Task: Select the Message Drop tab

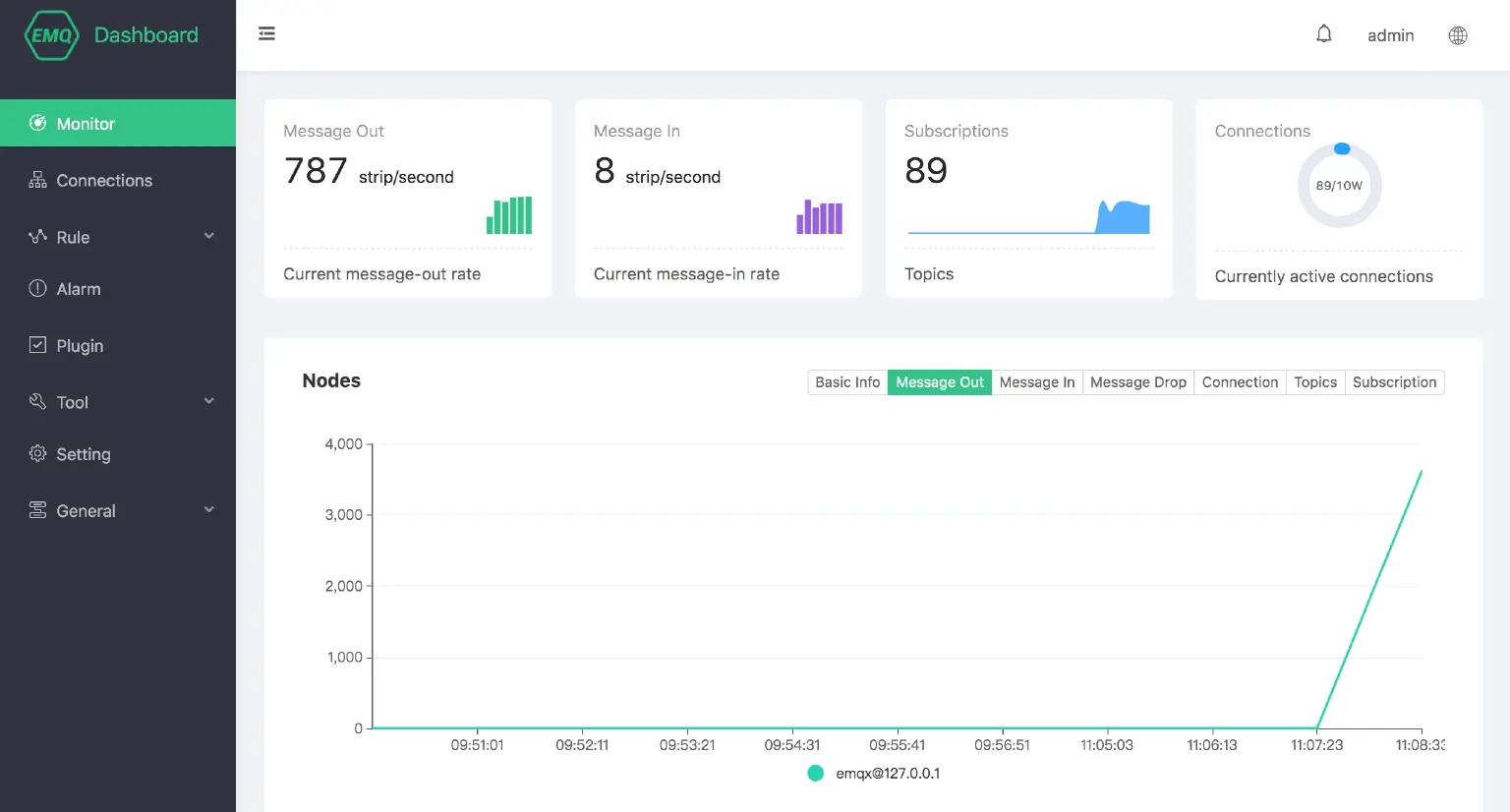Action: tap(1137, 382)
